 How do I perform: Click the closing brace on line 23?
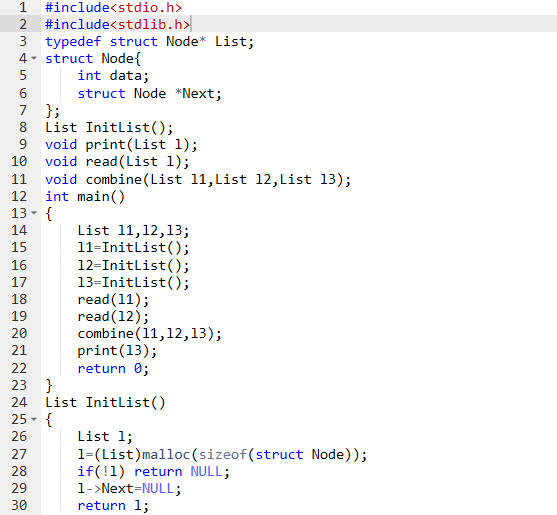[x=49, y=385]
